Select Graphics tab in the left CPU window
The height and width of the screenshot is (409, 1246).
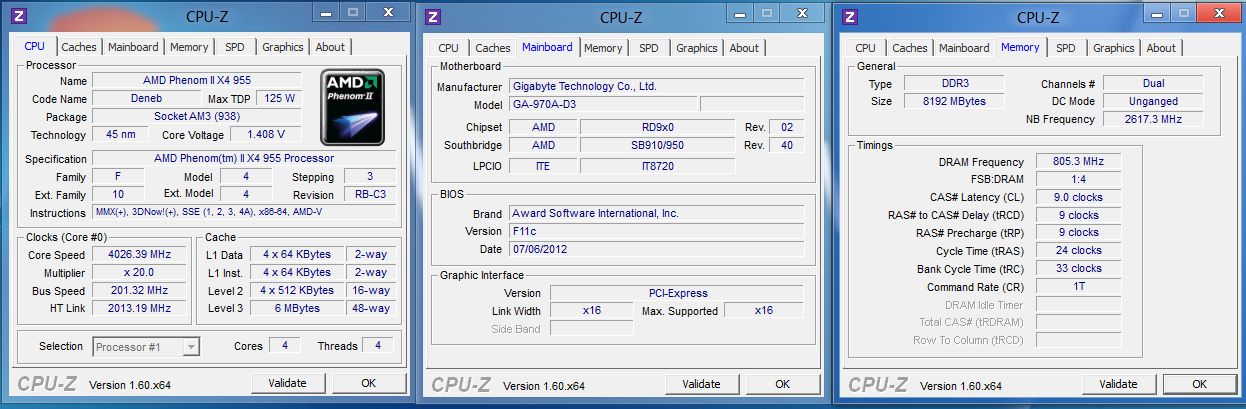(283, 47)
